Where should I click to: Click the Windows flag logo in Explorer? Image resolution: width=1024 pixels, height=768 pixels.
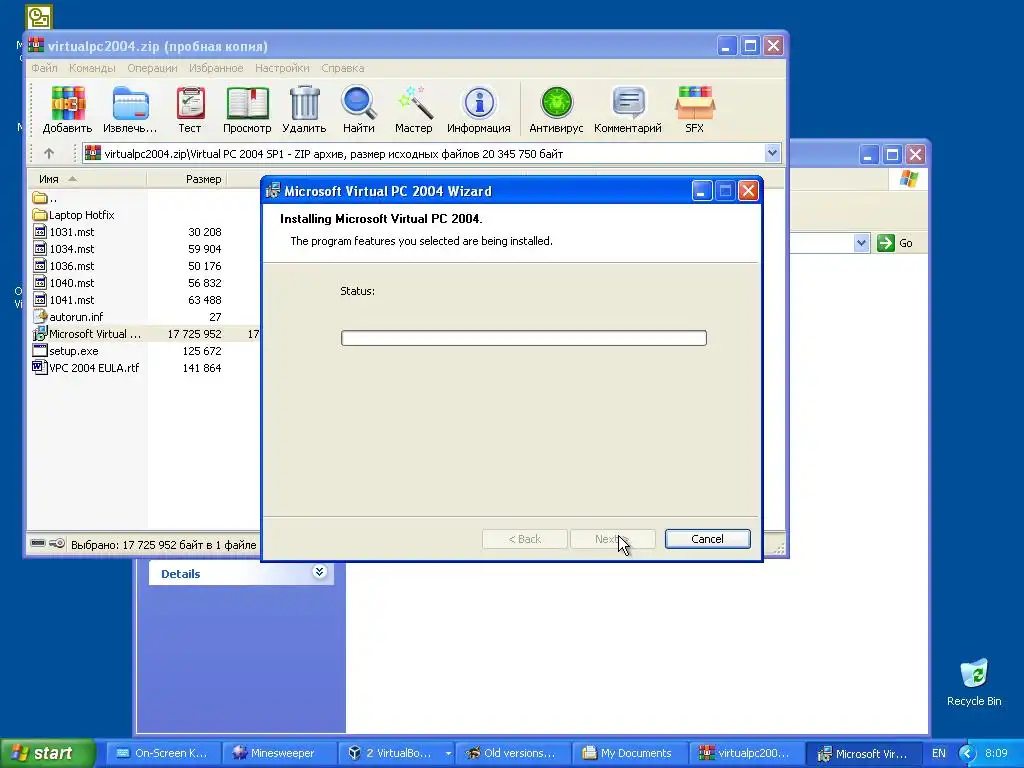[908, 178]
